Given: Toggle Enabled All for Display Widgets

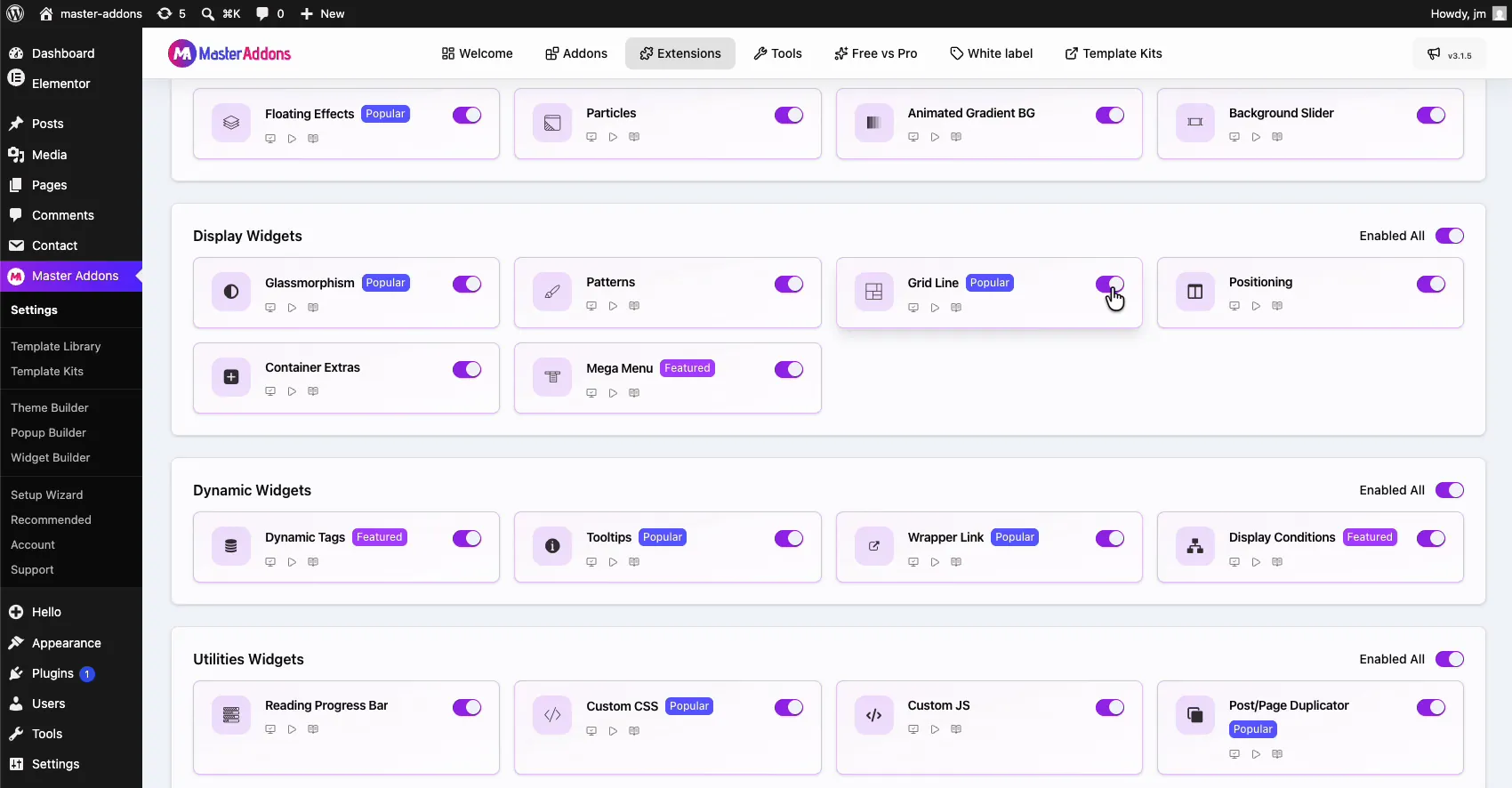Looking at the screenshot, I should (1450, 236).
